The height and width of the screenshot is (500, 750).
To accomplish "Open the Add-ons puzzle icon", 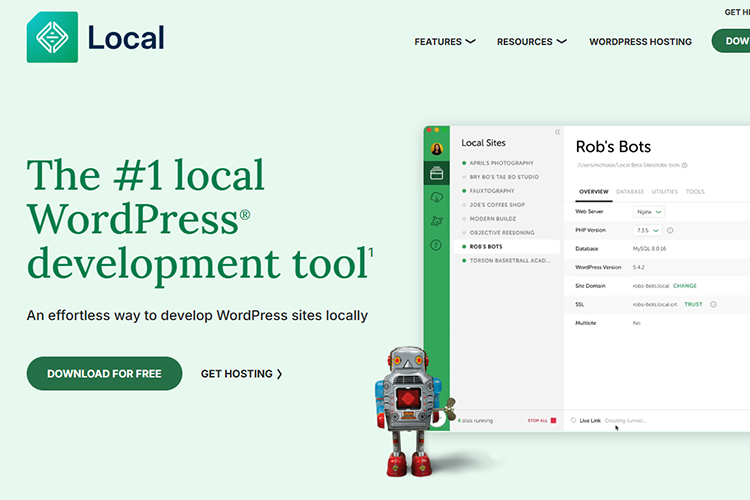I will pos(436,221).
